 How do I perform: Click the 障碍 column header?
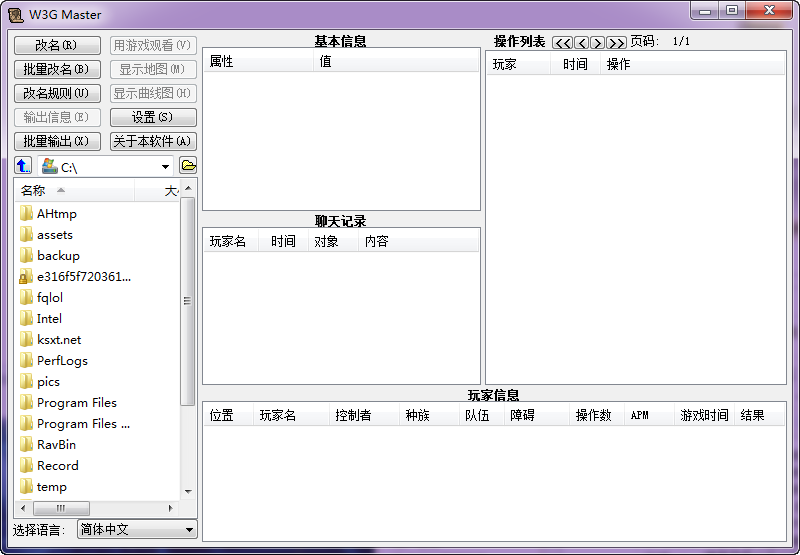point(537,415)
